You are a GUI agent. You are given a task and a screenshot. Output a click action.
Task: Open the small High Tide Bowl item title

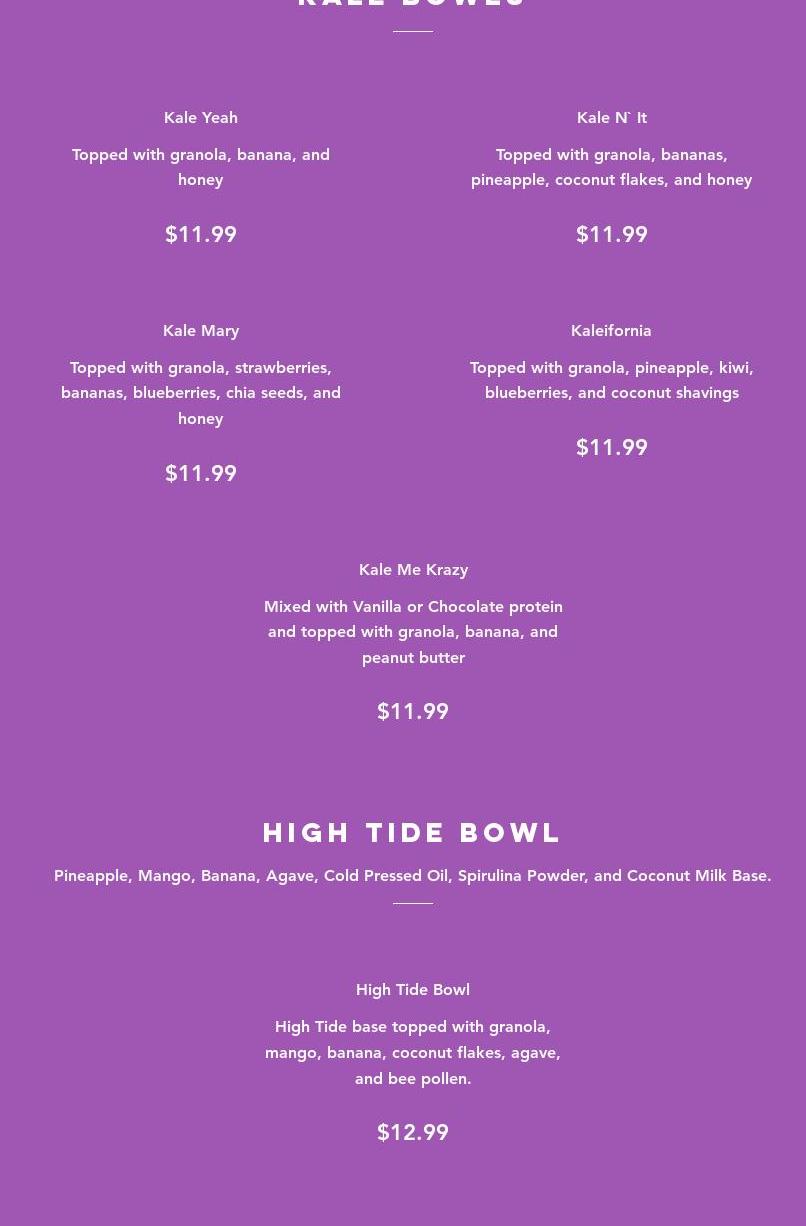pos(413,990)
